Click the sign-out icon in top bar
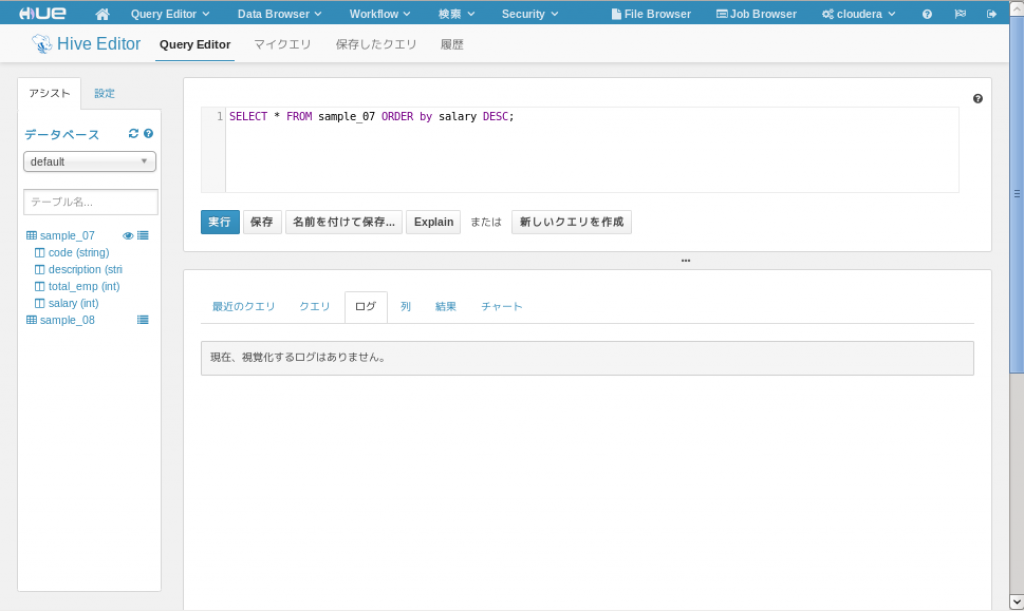 (991, 14)
